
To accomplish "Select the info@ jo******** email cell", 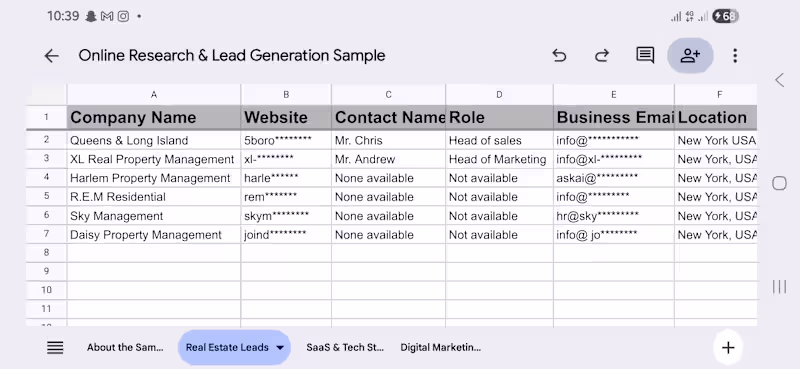I will (x=614, y=235).
